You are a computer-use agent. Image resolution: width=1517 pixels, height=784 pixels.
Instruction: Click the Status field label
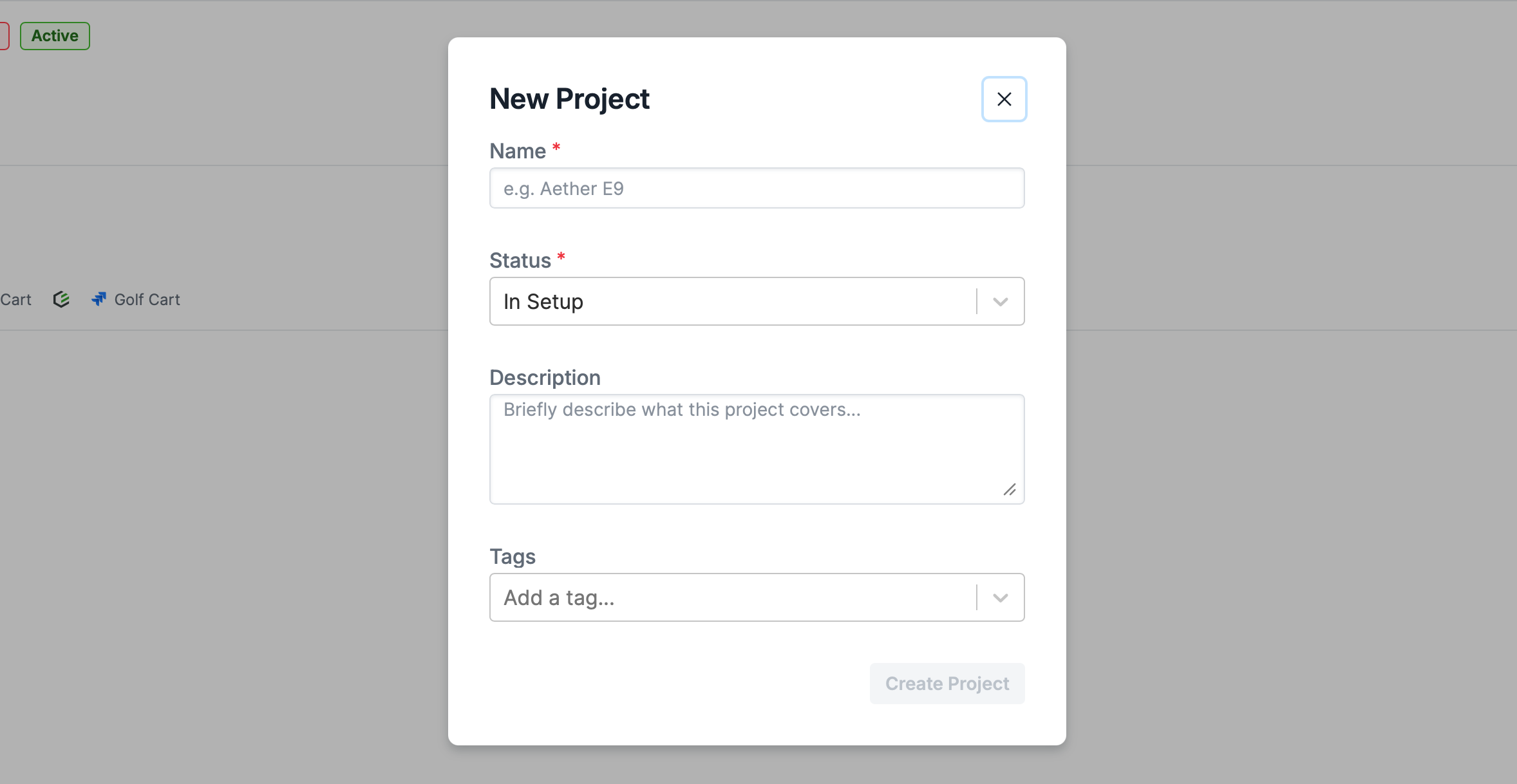coord(520,260)
